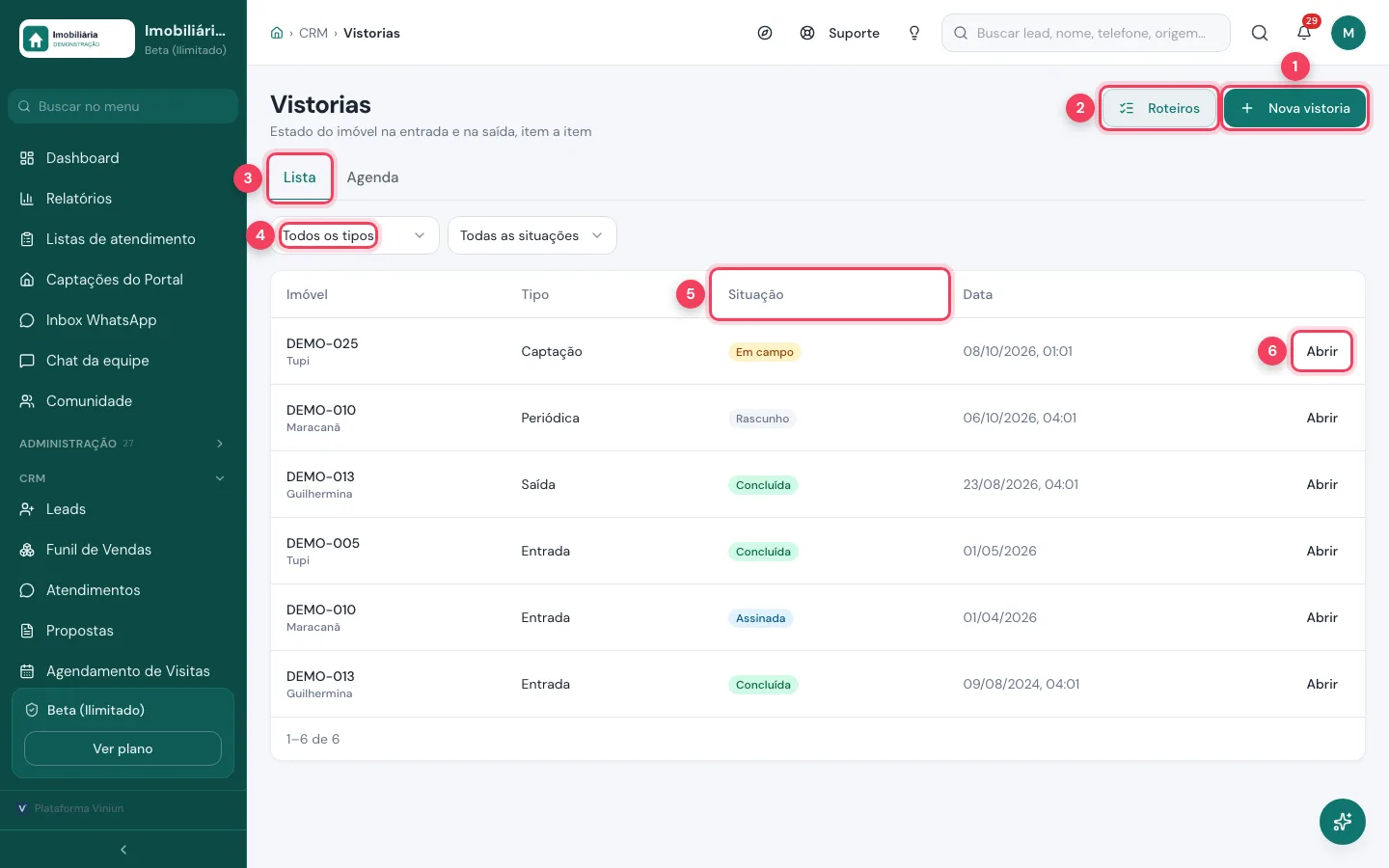
Task: Open the DEMO-010 Periódica vistoria with Abrir
Action: tap(1321, 418)
